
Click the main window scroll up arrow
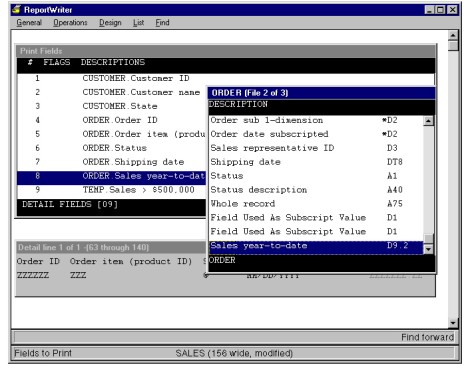[x=453, y=35]
